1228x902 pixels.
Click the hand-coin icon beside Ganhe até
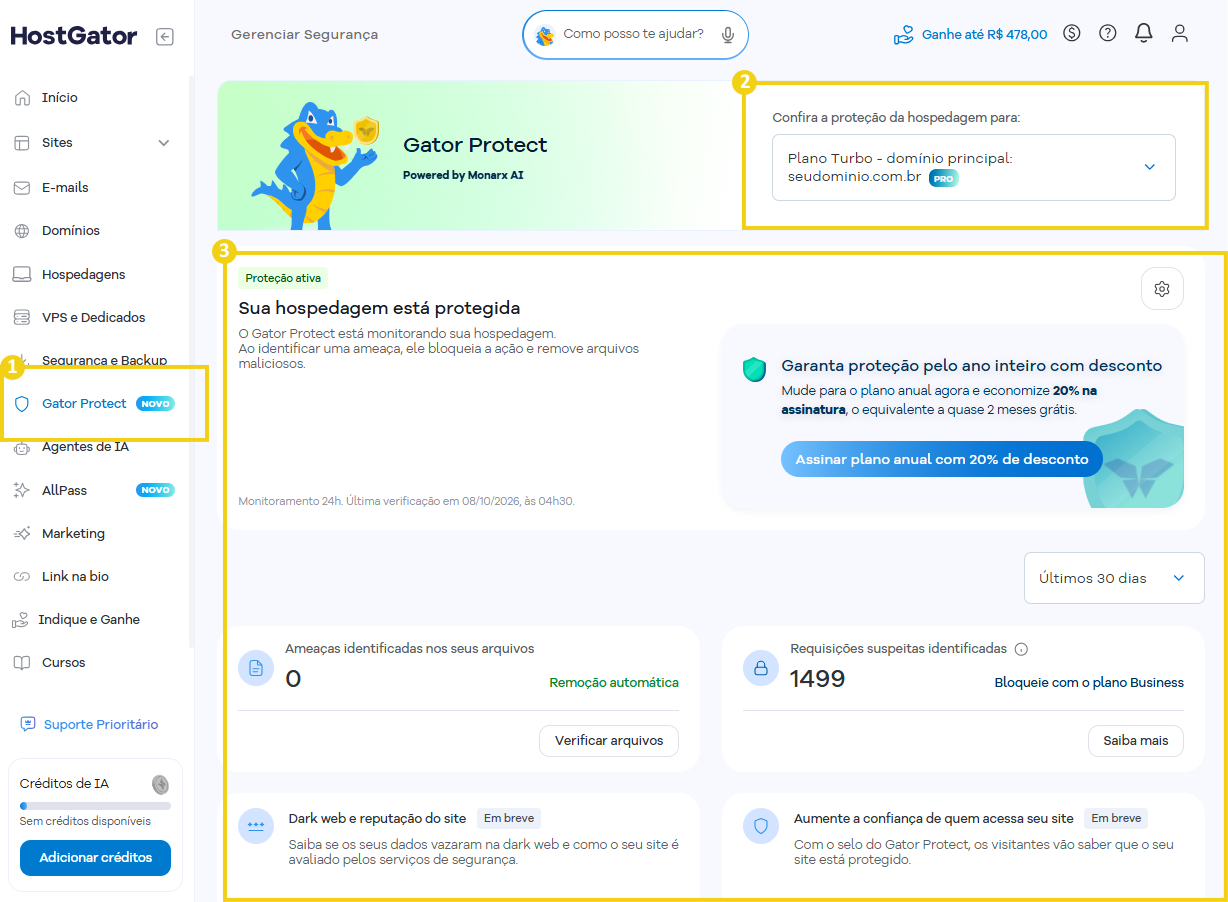904,35
